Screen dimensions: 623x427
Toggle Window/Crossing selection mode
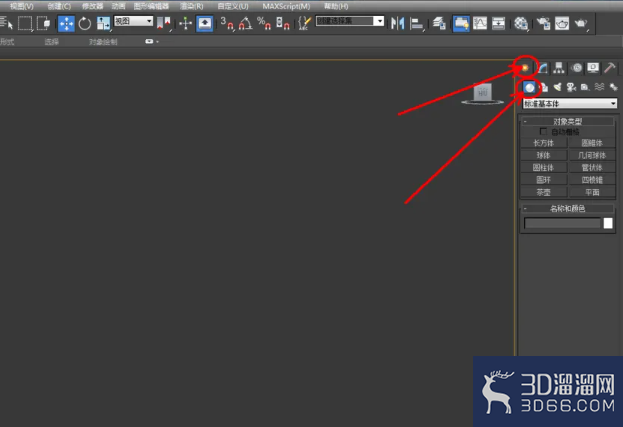click(43, 23)
